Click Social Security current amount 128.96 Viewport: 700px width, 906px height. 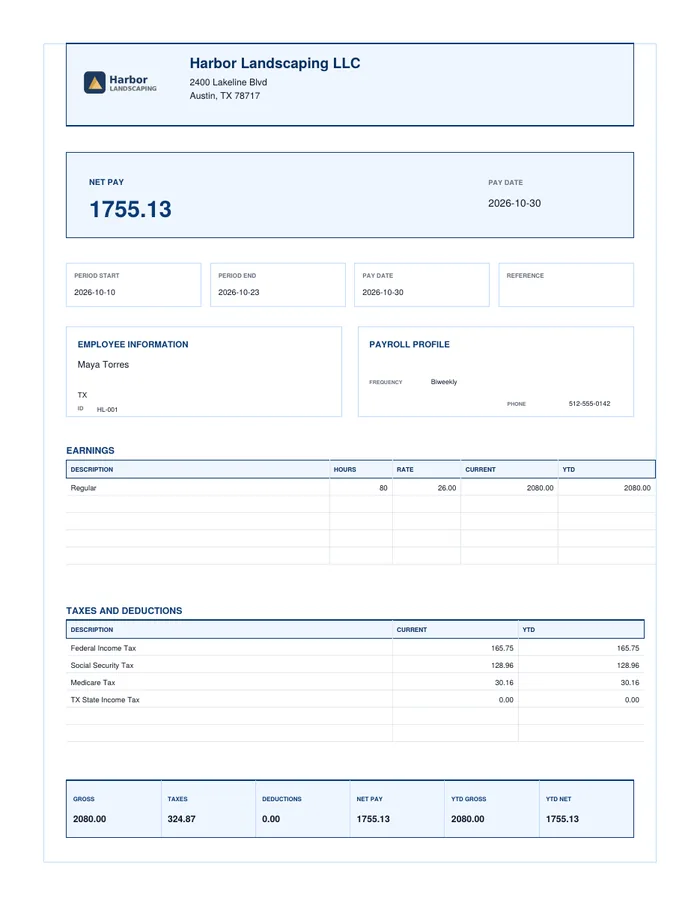502,666
